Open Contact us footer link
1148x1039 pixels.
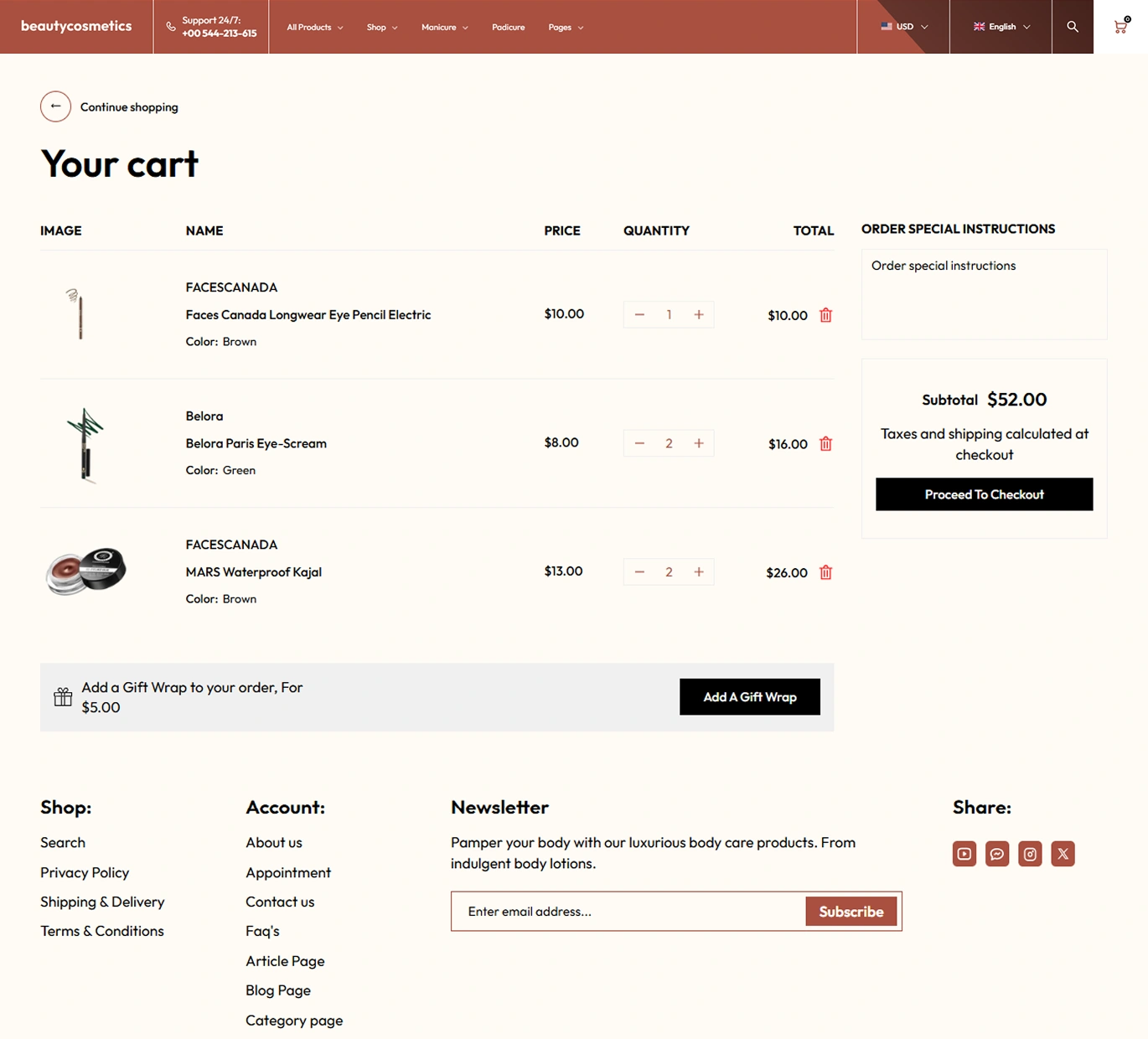280,902
